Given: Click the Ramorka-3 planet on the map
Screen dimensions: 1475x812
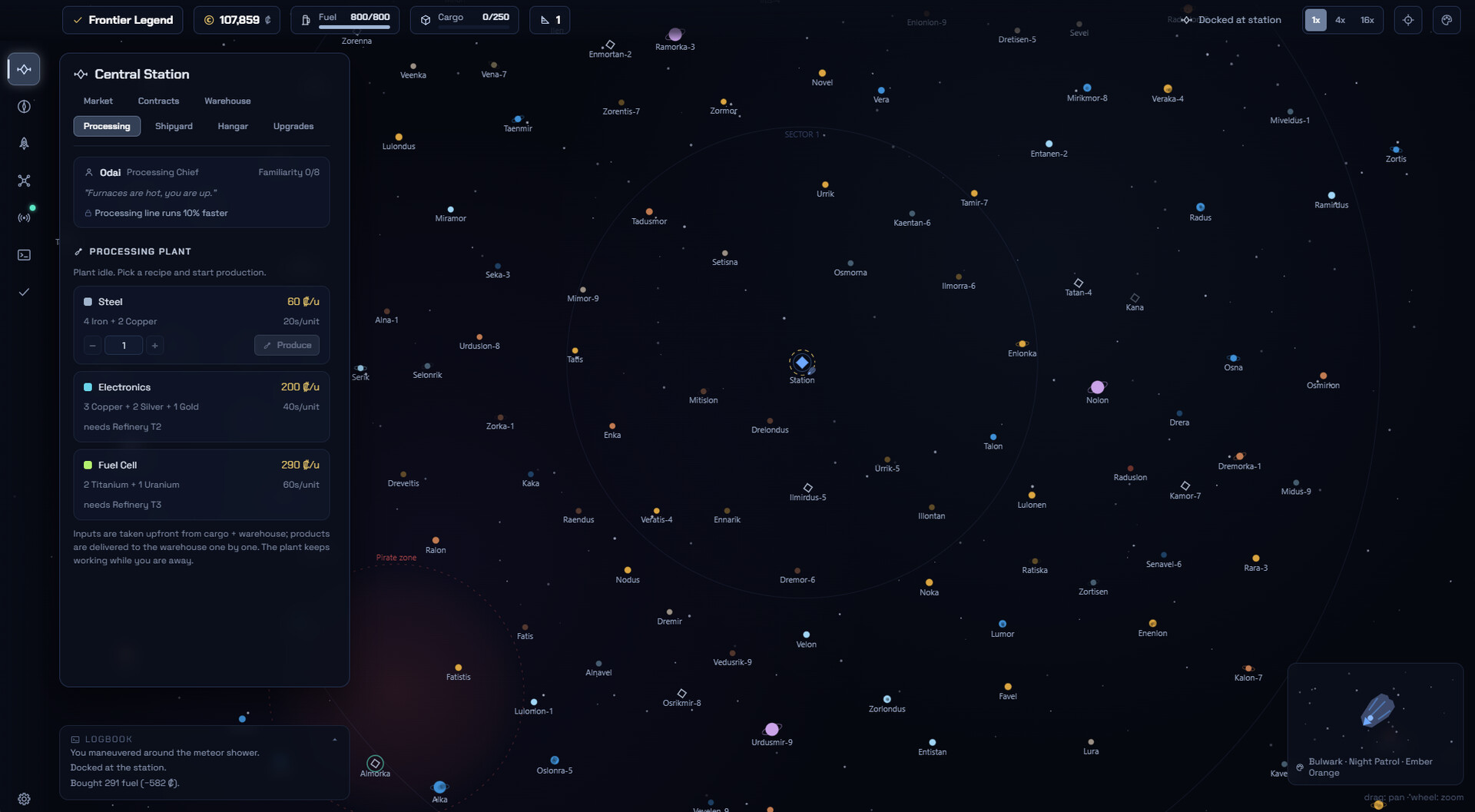Looking at the screenshot, I should 675,35.
